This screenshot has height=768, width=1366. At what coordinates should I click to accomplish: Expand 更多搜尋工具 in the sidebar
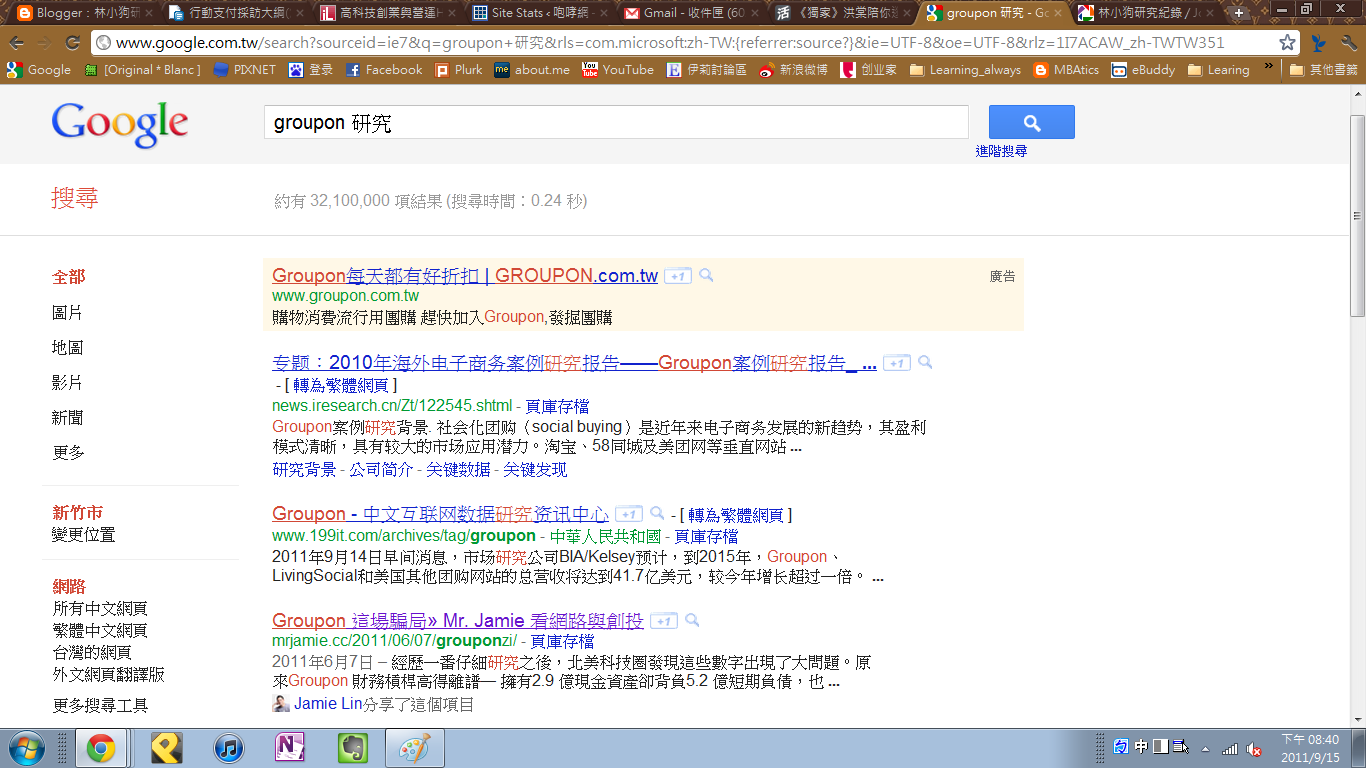click(x=100, y=705)
